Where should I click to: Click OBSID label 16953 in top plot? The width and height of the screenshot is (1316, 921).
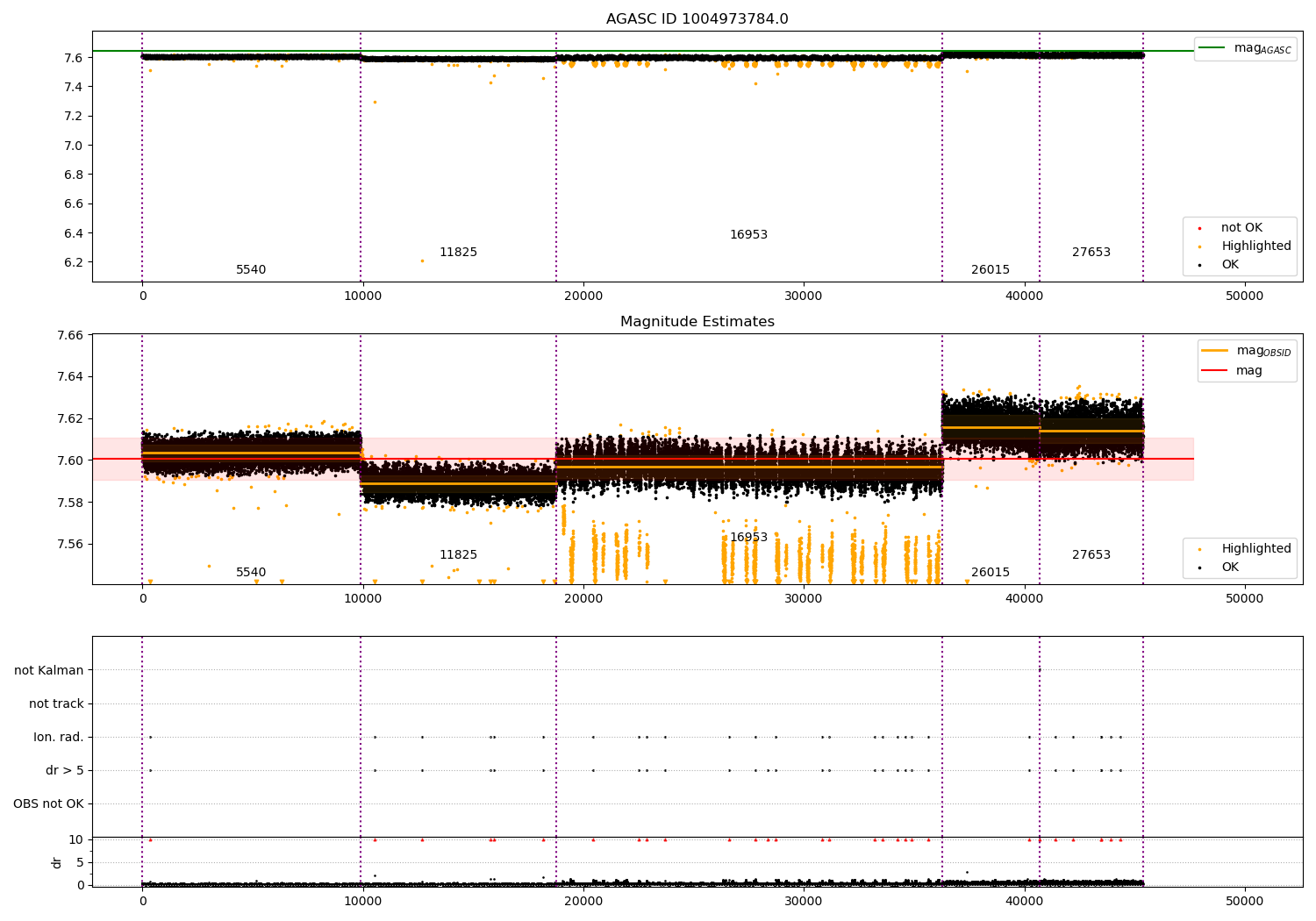click(748, 235)
